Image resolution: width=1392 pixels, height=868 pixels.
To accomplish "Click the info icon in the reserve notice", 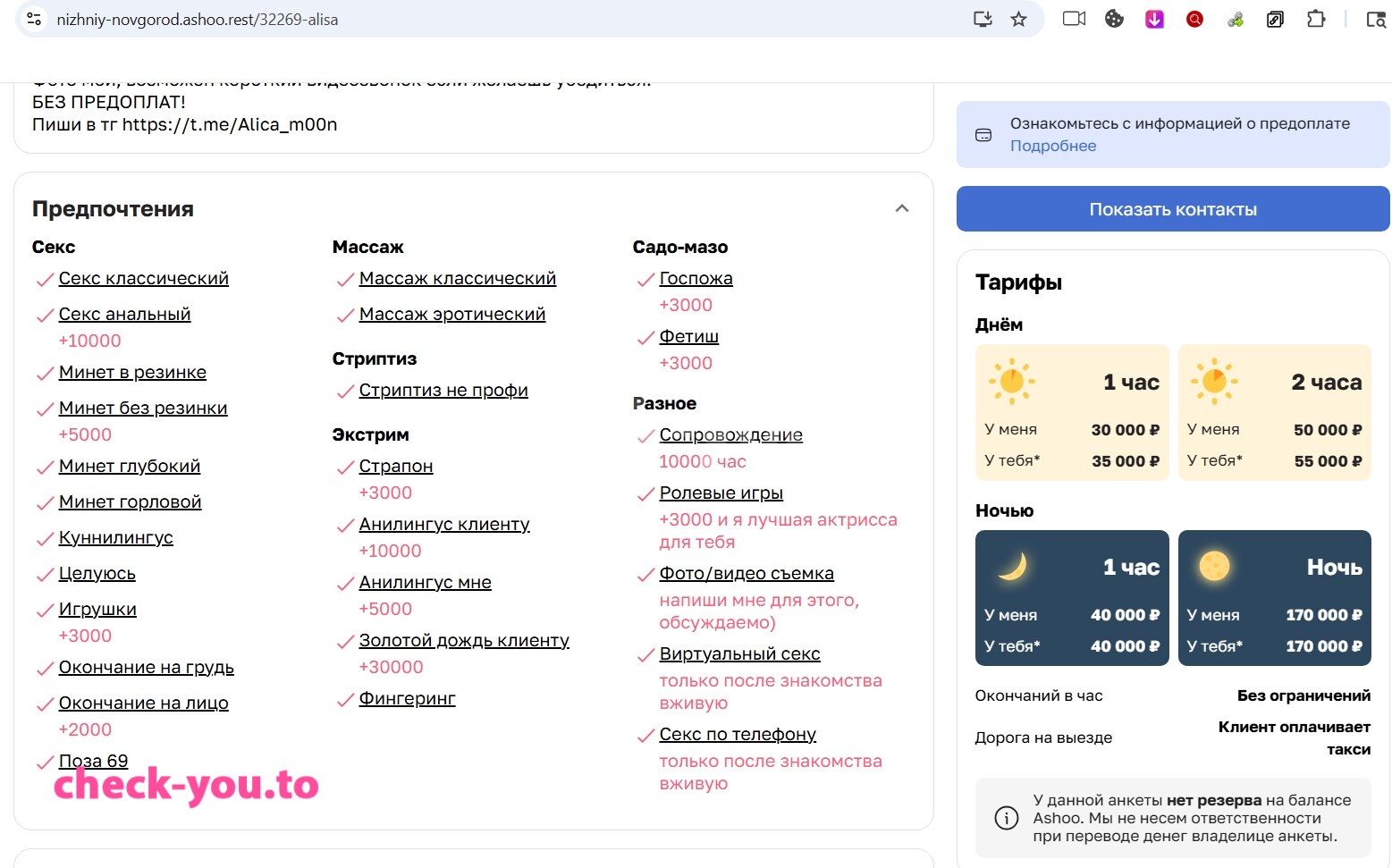I will 1007,818.
